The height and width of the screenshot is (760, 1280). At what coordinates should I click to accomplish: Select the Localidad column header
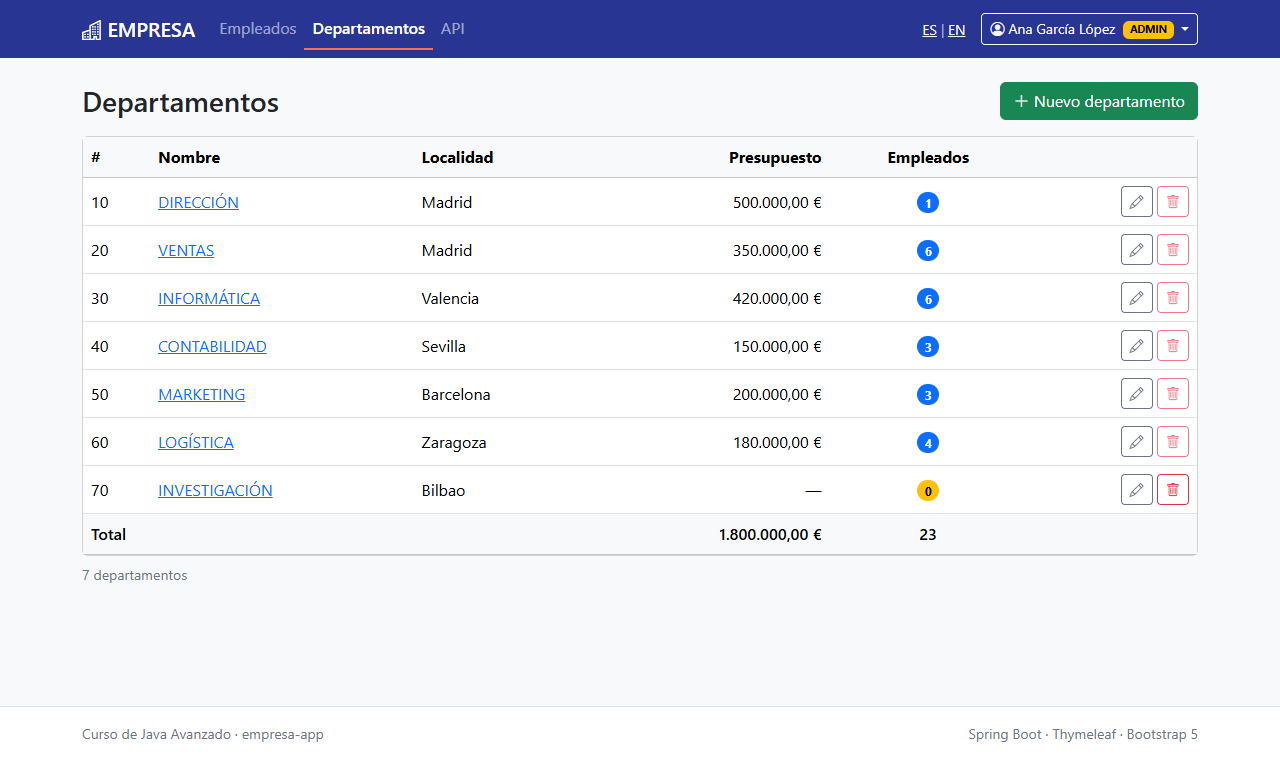point(457,157)
